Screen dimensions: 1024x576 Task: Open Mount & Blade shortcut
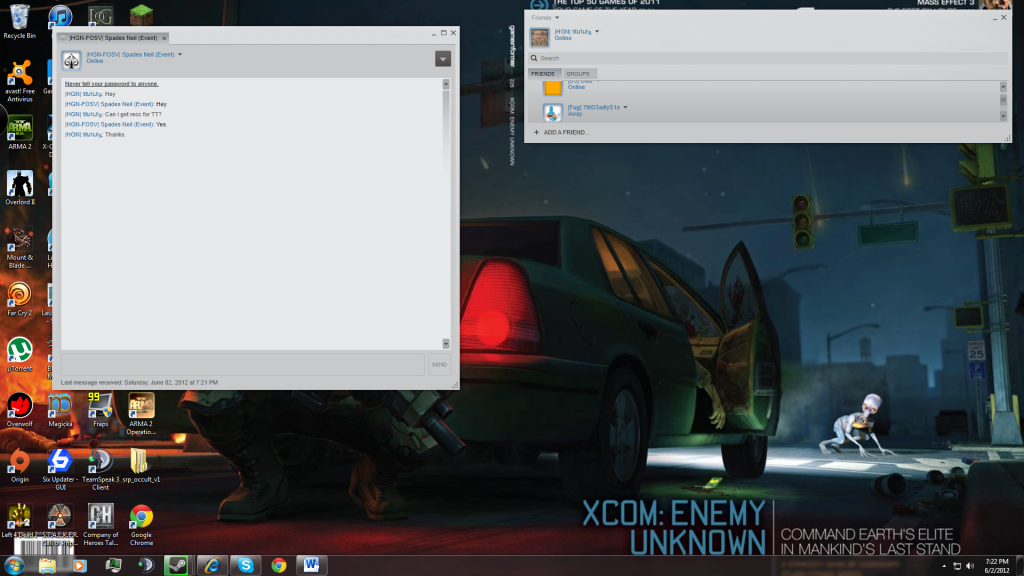(x=20, y=248)
